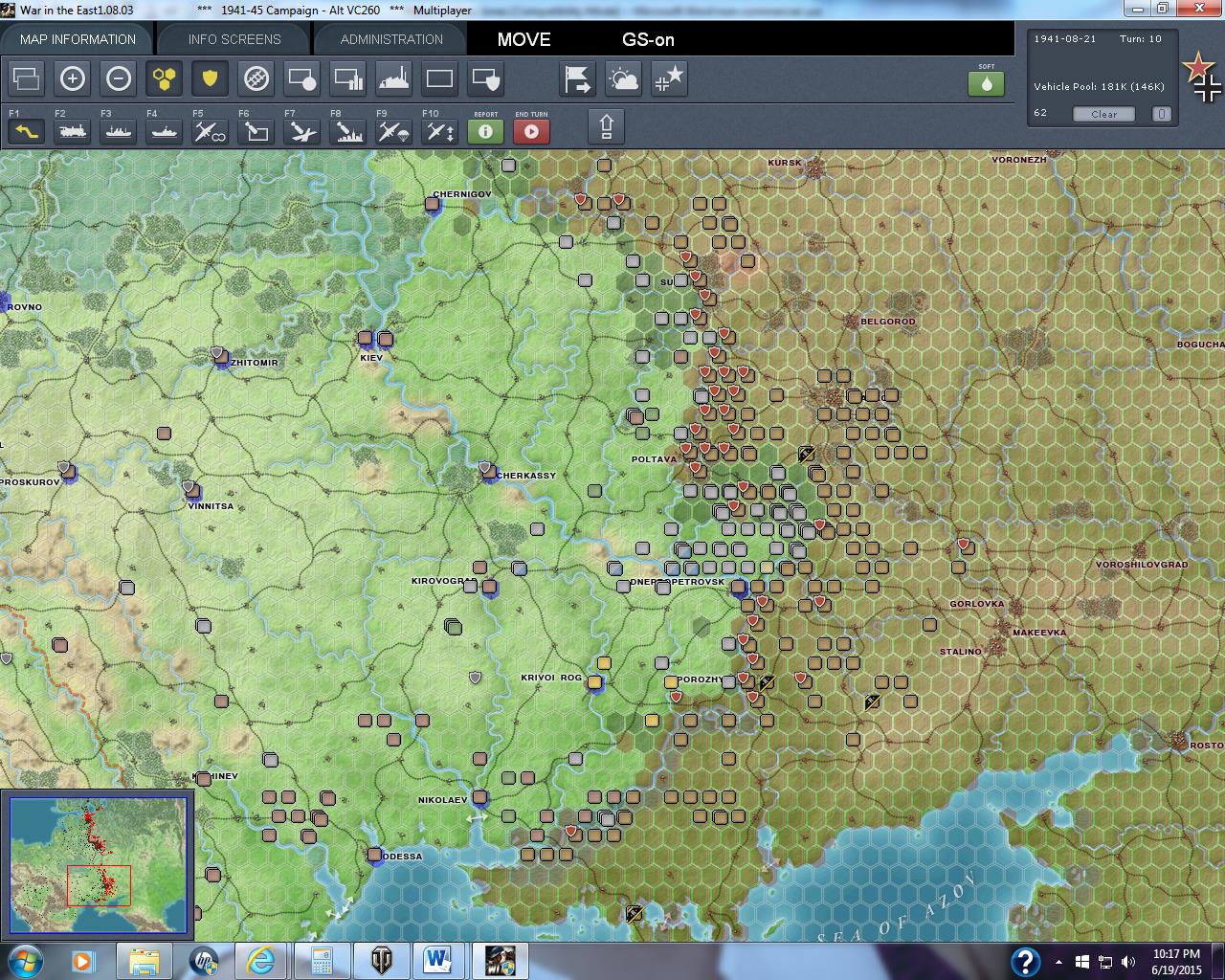The height and width of the screenshot is (980, 1225).
Task: Click the Kursk city label
Action: [785, 163]
